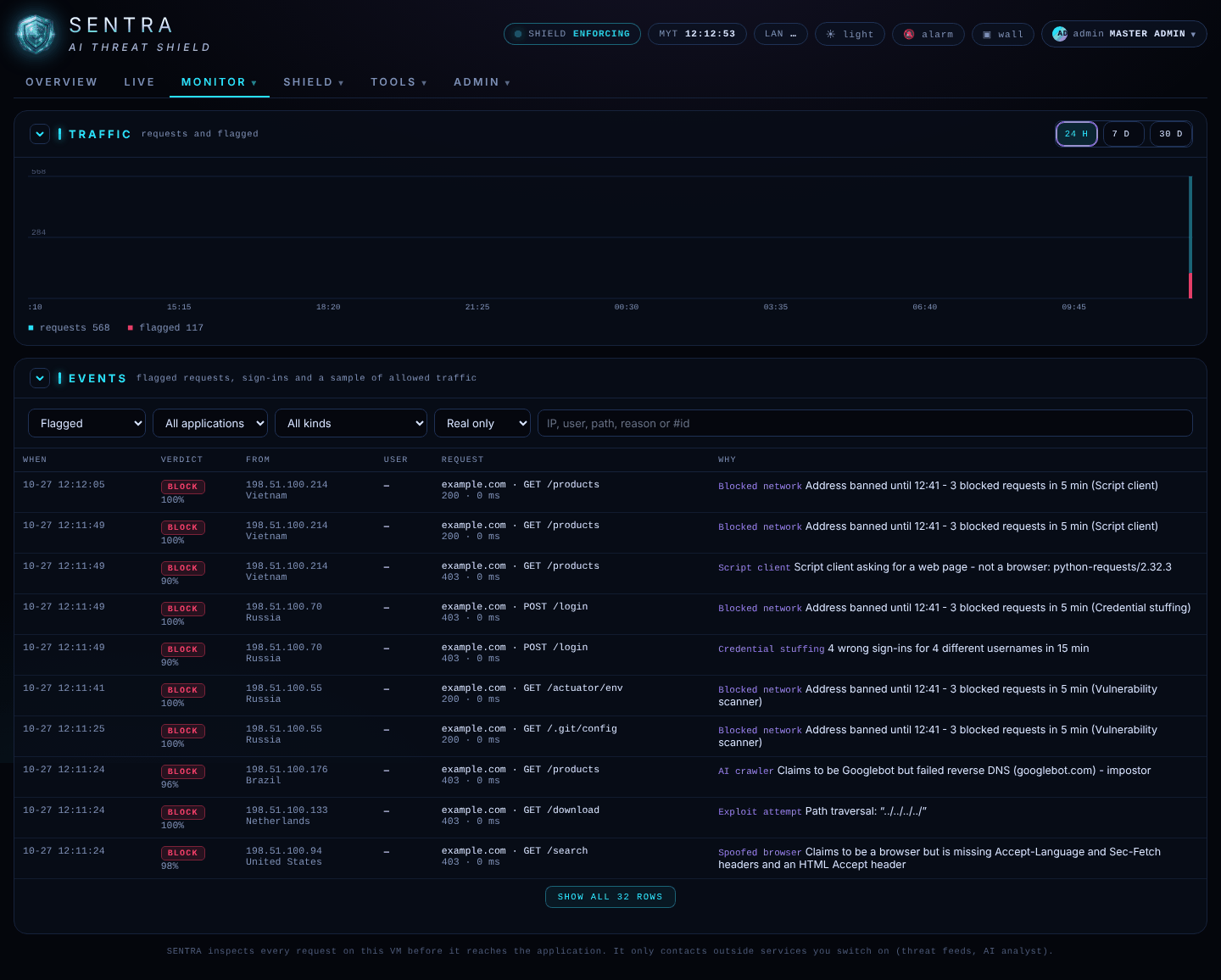Viewport: 1221px width, 980px height.
Task: Click the Script client tag
Action: coord(754,568)
